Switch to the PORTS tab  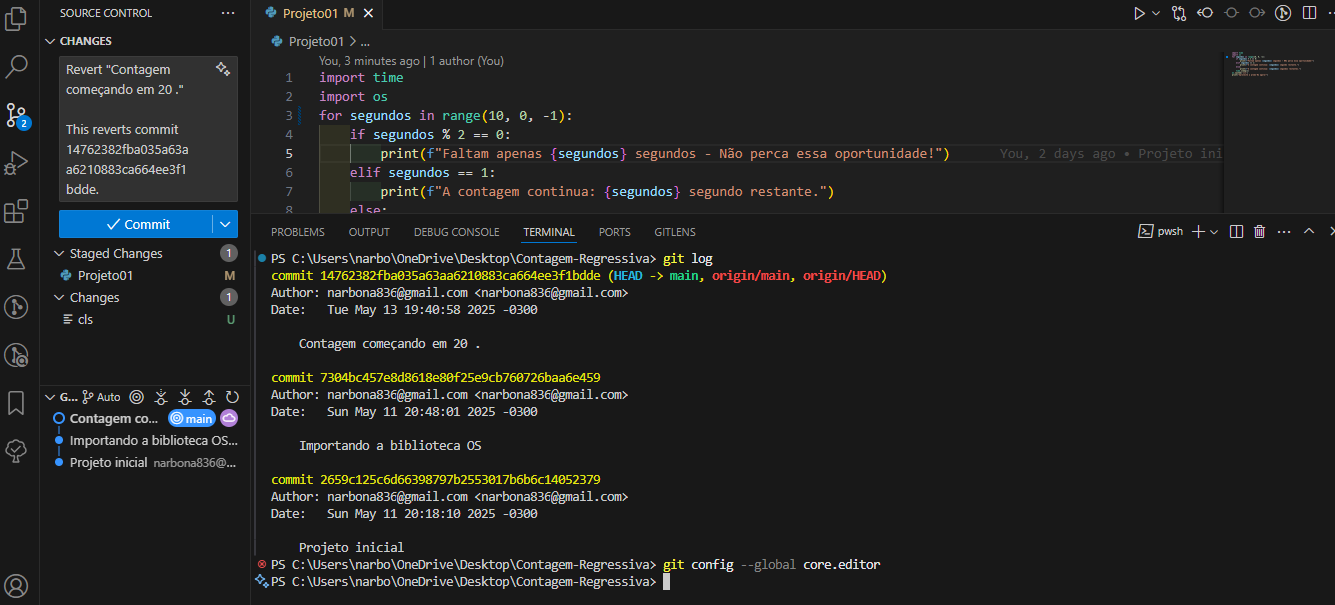615,232
